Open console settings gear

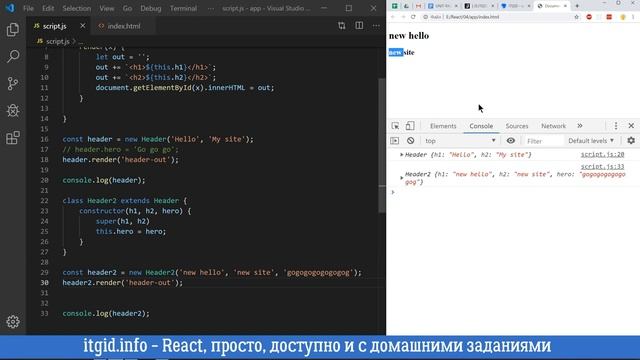tap(631, 141)
